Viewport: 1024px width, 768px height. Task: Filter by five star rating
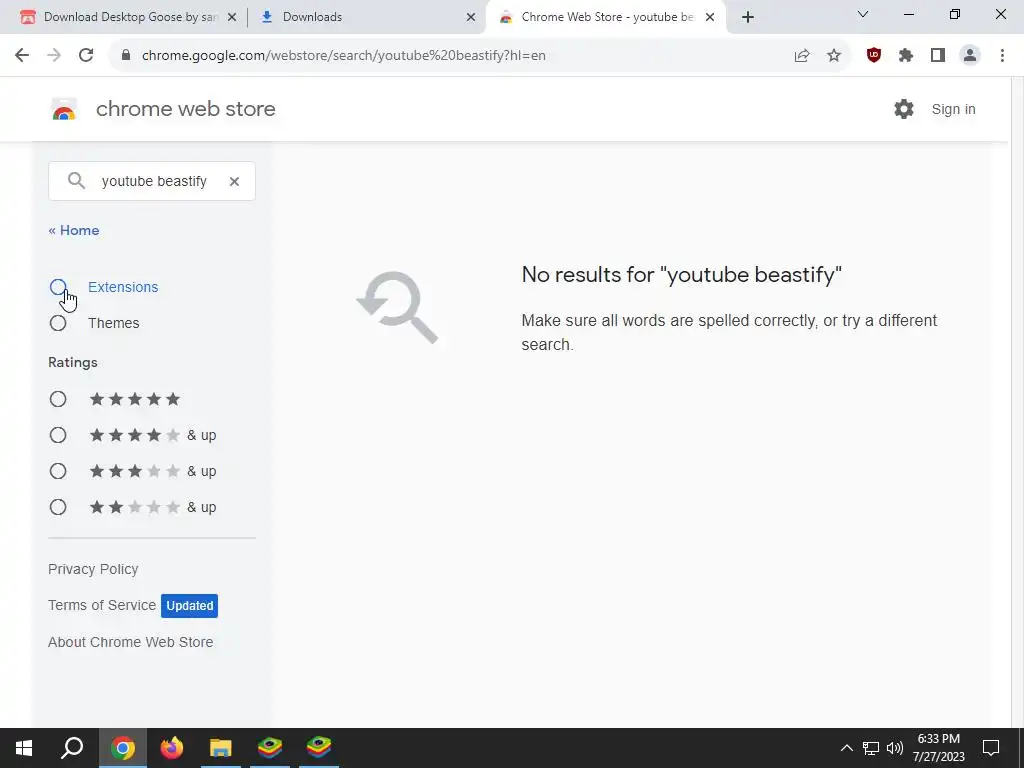(x=58, y=399)
